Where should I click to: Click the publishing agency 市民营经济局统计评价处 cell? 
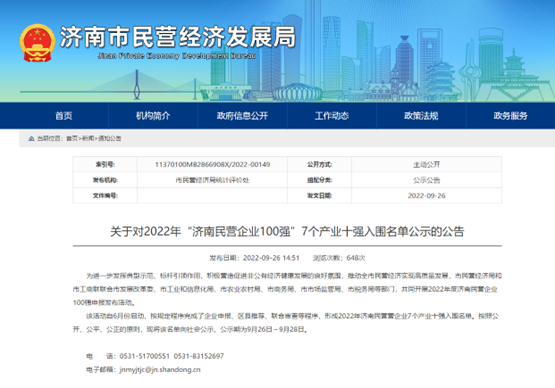click(x=212, y=180)
